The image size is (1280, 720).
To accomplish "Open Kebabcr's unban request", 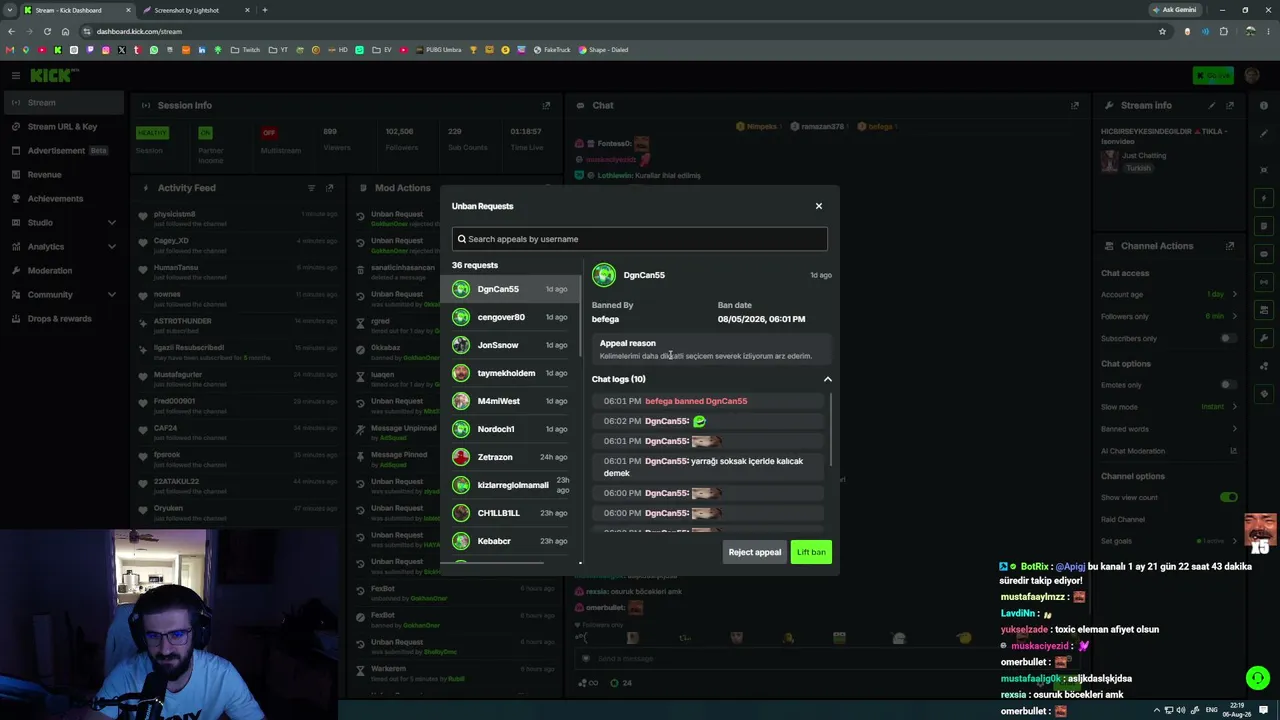I will [510, 541].
